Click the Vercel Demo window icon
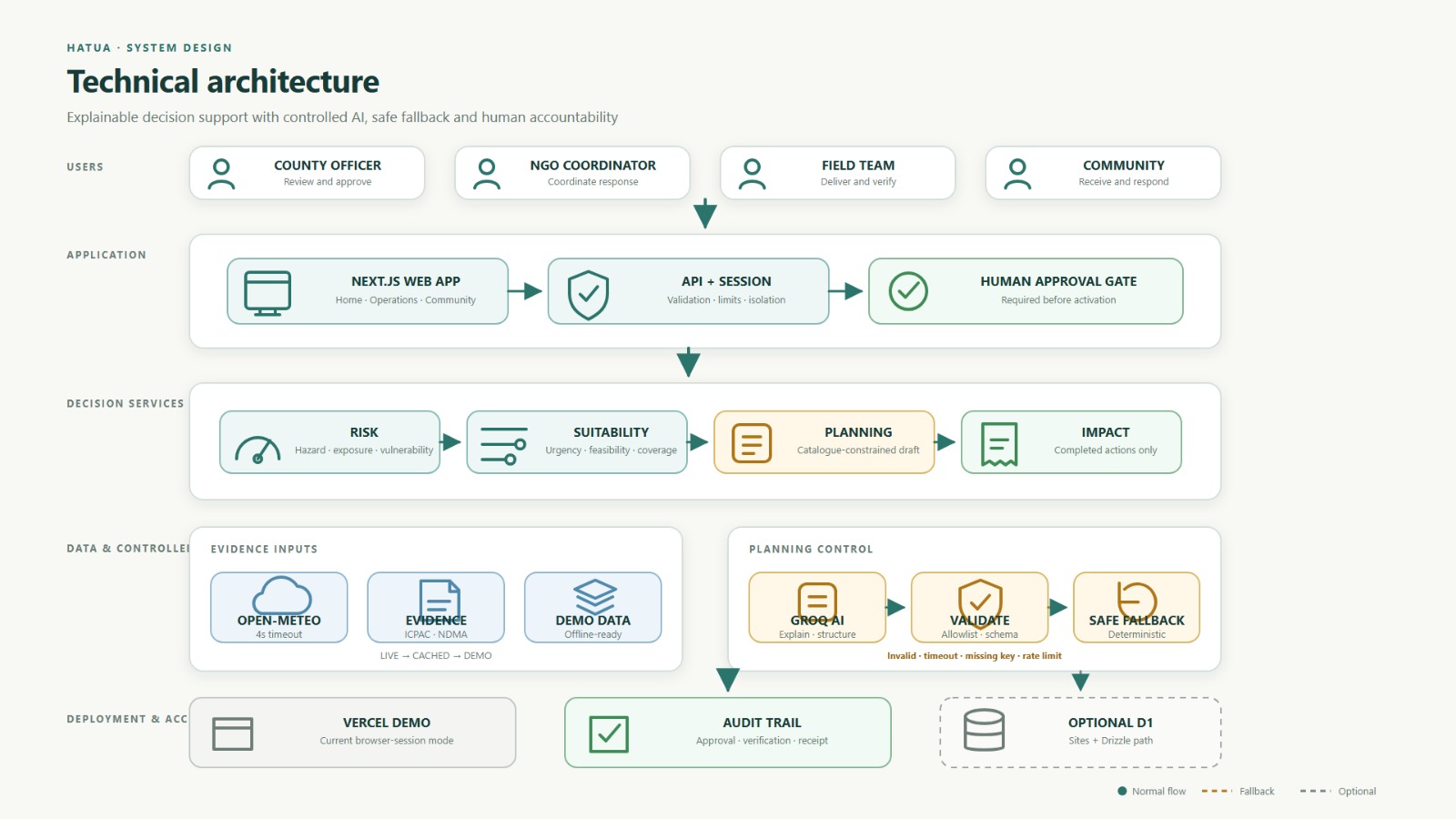This screenshot has height=819, width=1456. 232,733
